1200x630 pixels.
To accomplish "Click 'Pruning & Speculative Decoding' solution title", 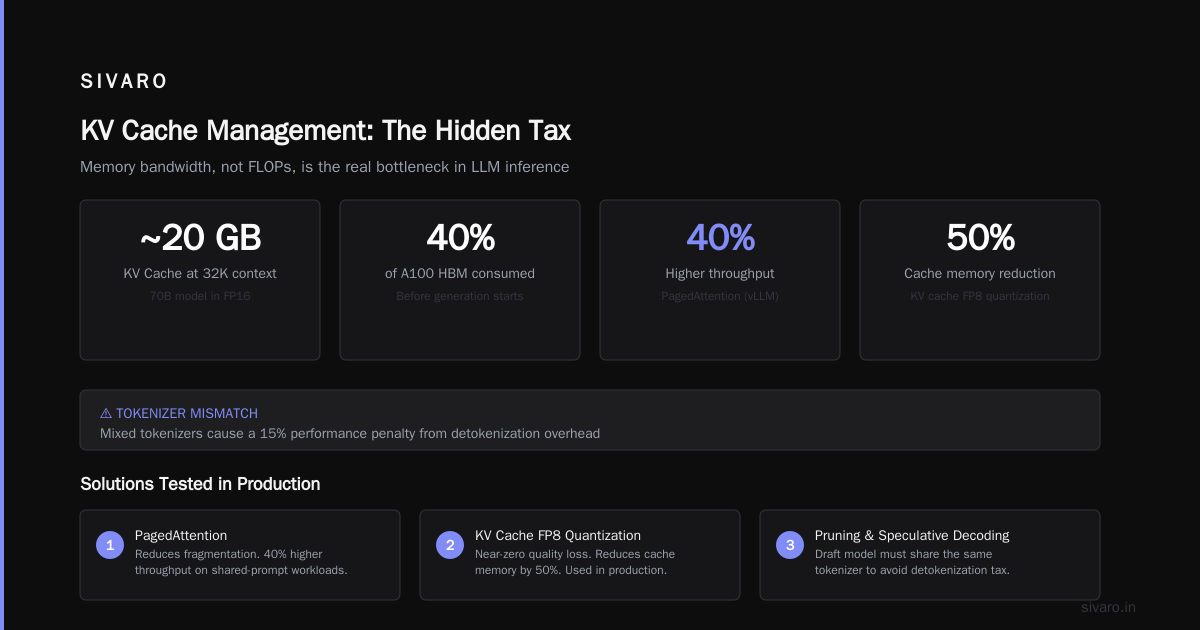I will pyautogui.click(x=912, y=535).
